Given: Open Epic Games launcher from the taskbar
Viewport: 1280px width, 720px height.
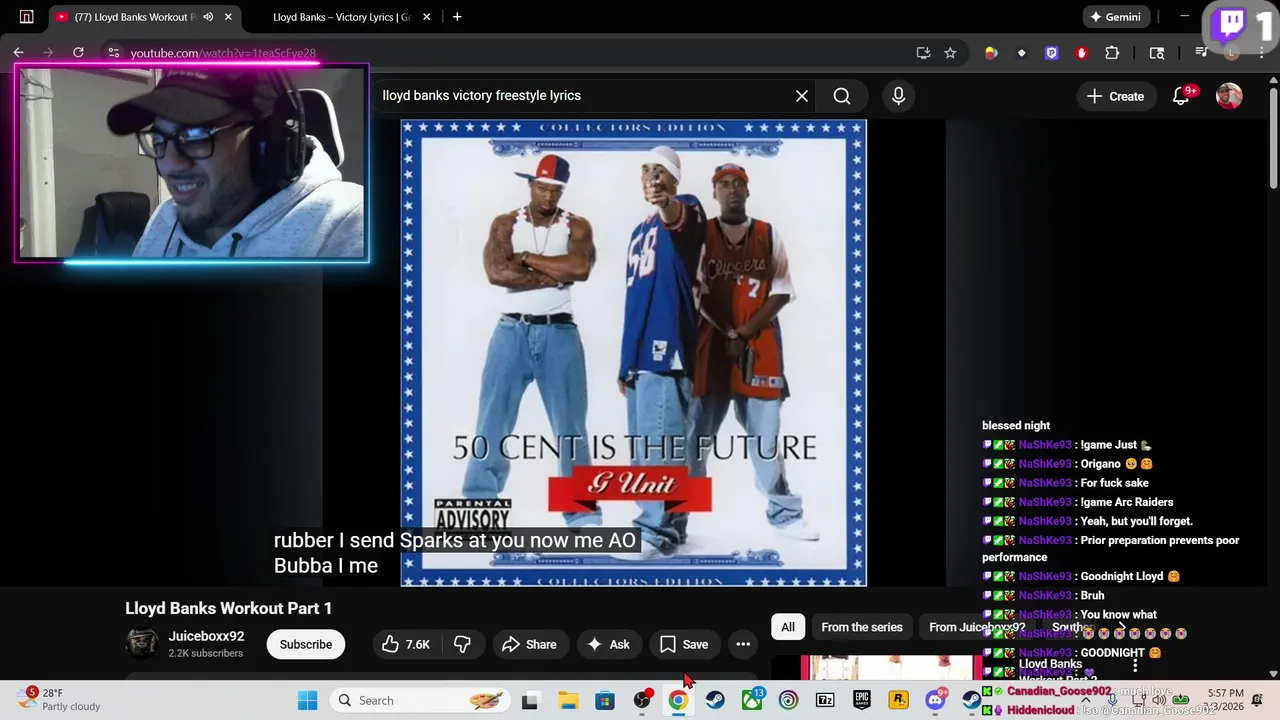Looking at the screenshot, I should tap(862, 700).
